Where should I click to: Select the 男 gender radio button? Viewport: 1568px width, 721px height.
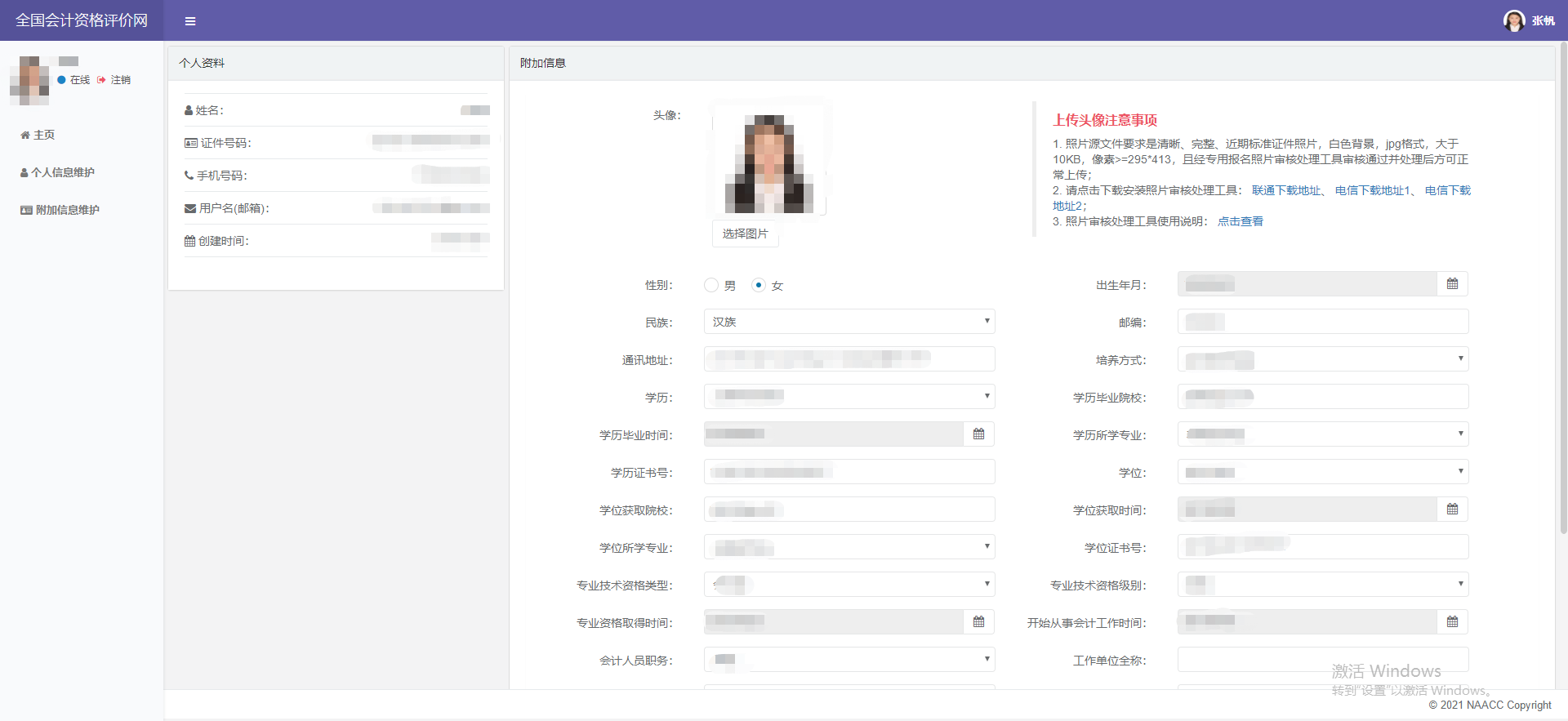tap(711, 285)
